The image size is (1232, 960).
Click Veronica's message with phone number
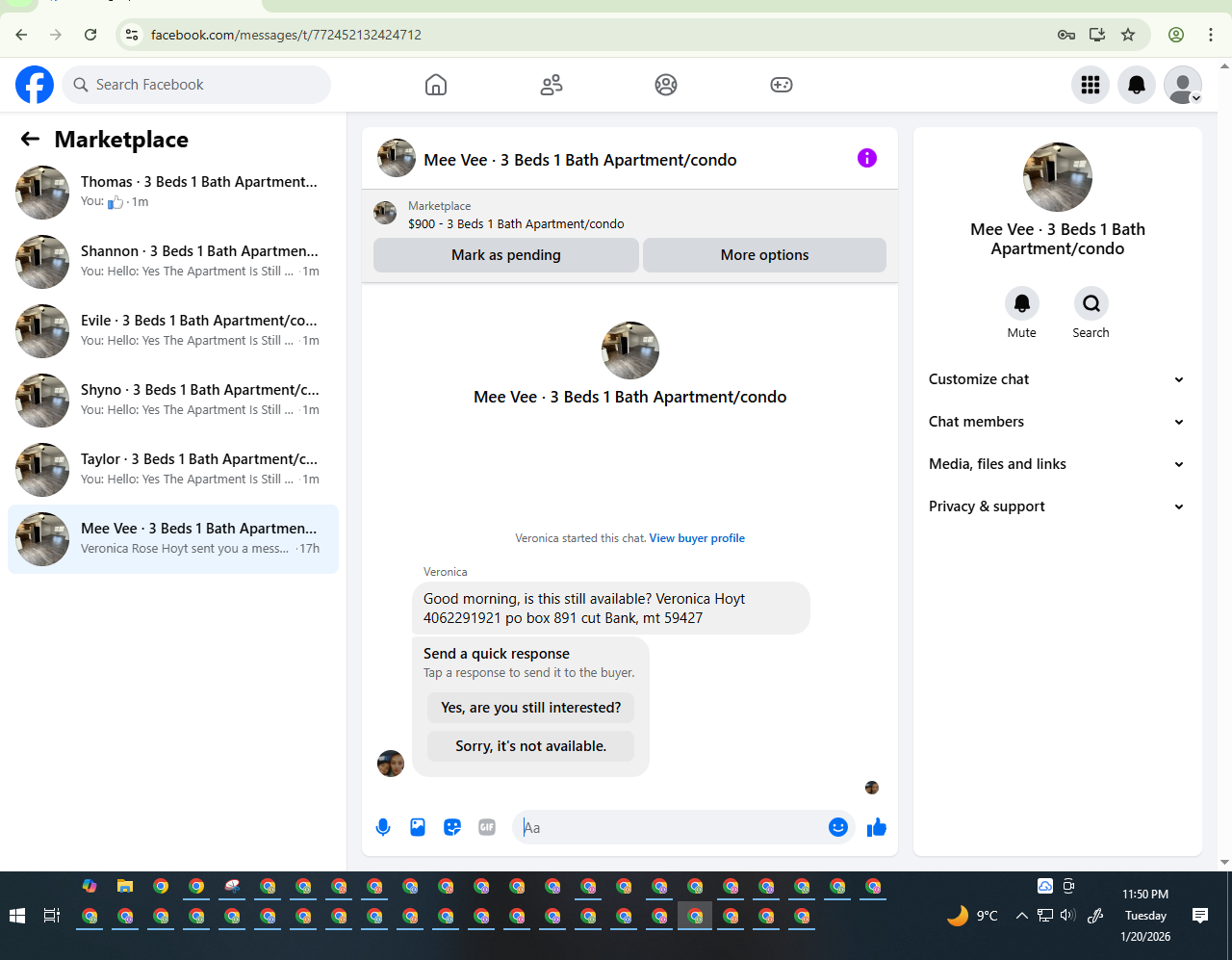pyautogui.click(x=611, y=609)
